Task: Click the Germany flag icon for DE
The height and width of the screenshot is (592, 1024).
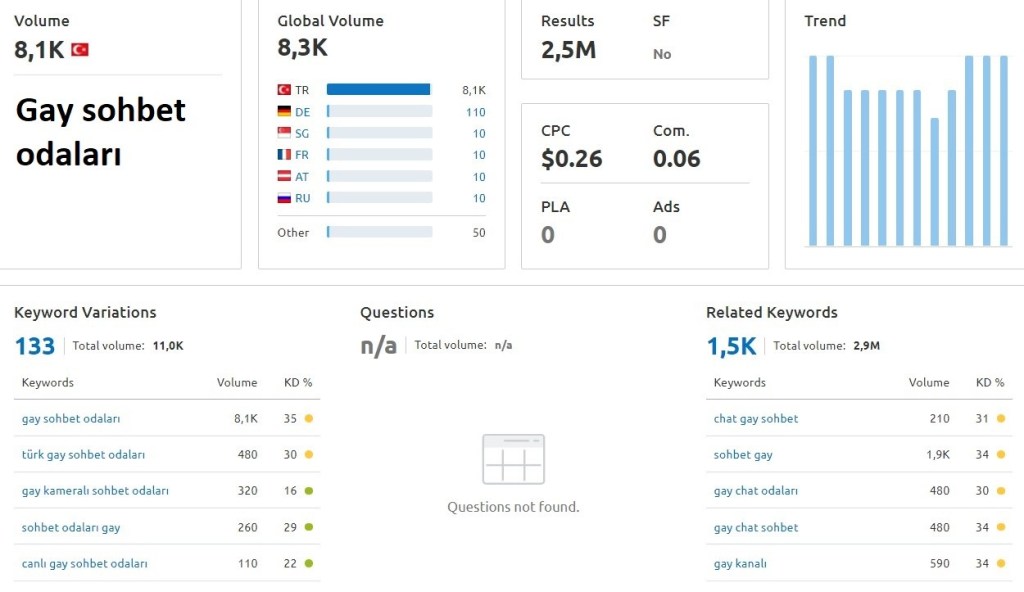Action: (284, 112)
